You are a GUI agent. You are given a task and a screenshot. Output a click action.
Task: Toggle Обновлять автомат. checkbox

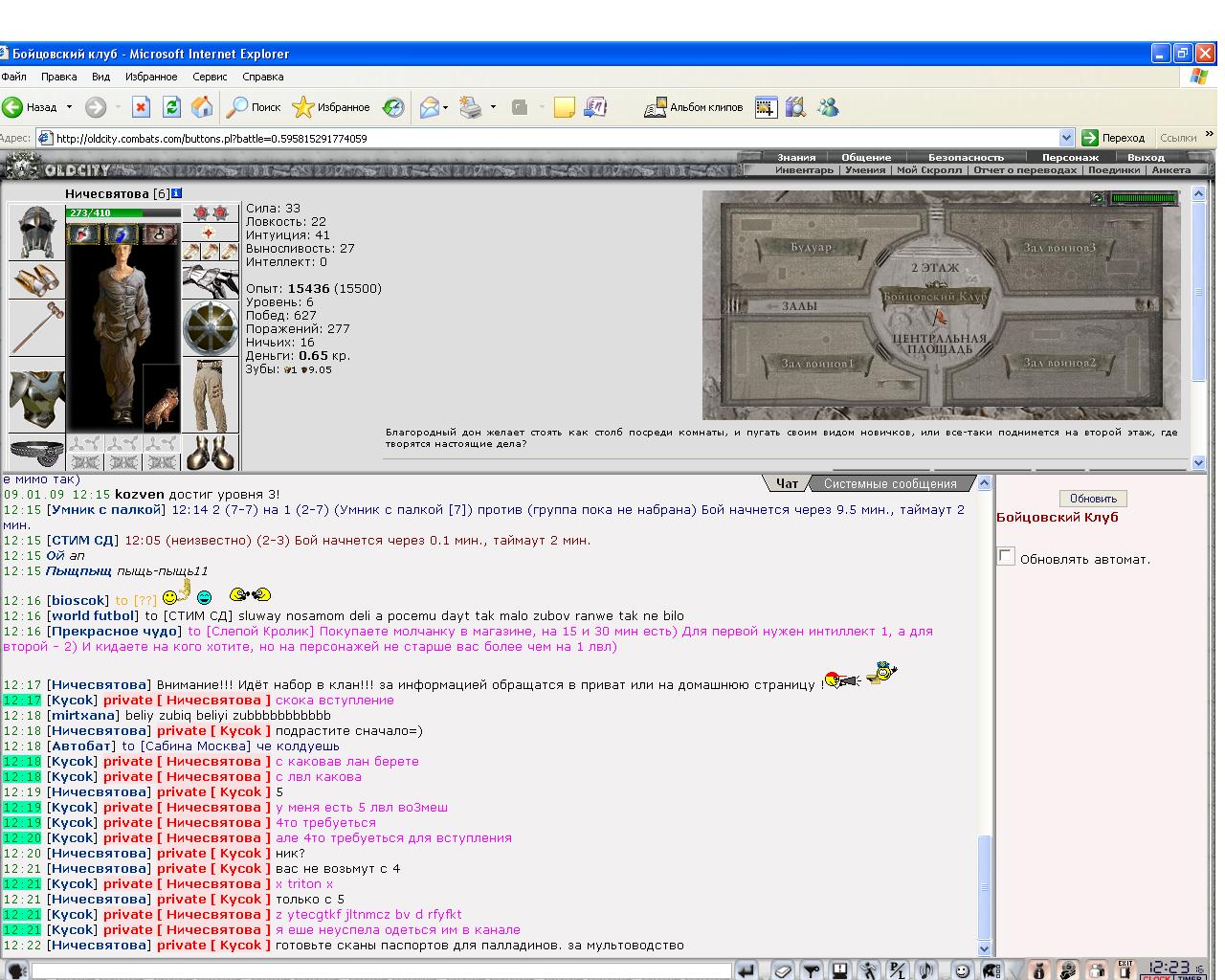(x=1005, y=557)
